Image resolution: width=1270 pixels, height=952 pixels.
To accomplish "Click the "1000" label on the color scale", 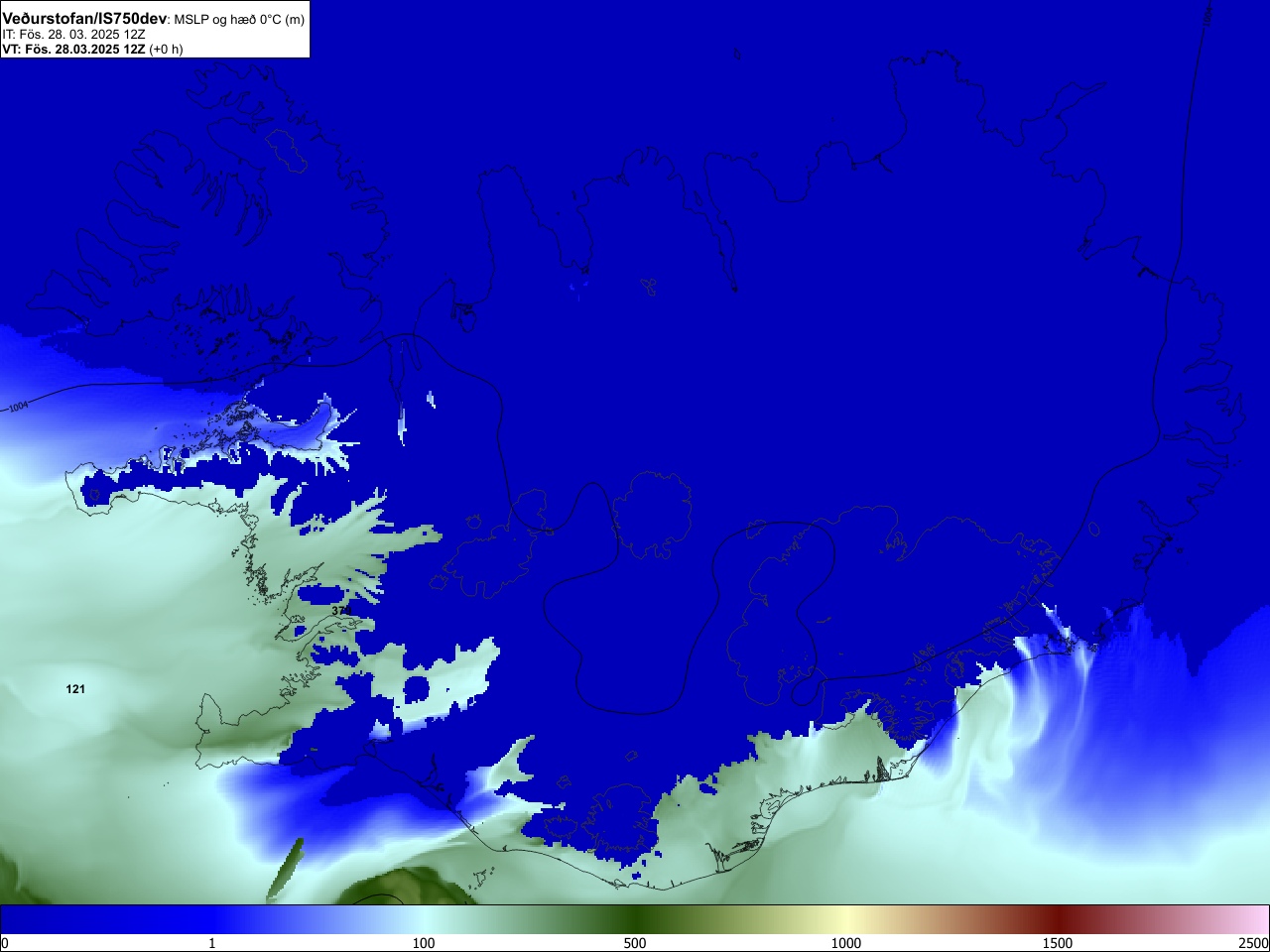I will pos(846,943).
